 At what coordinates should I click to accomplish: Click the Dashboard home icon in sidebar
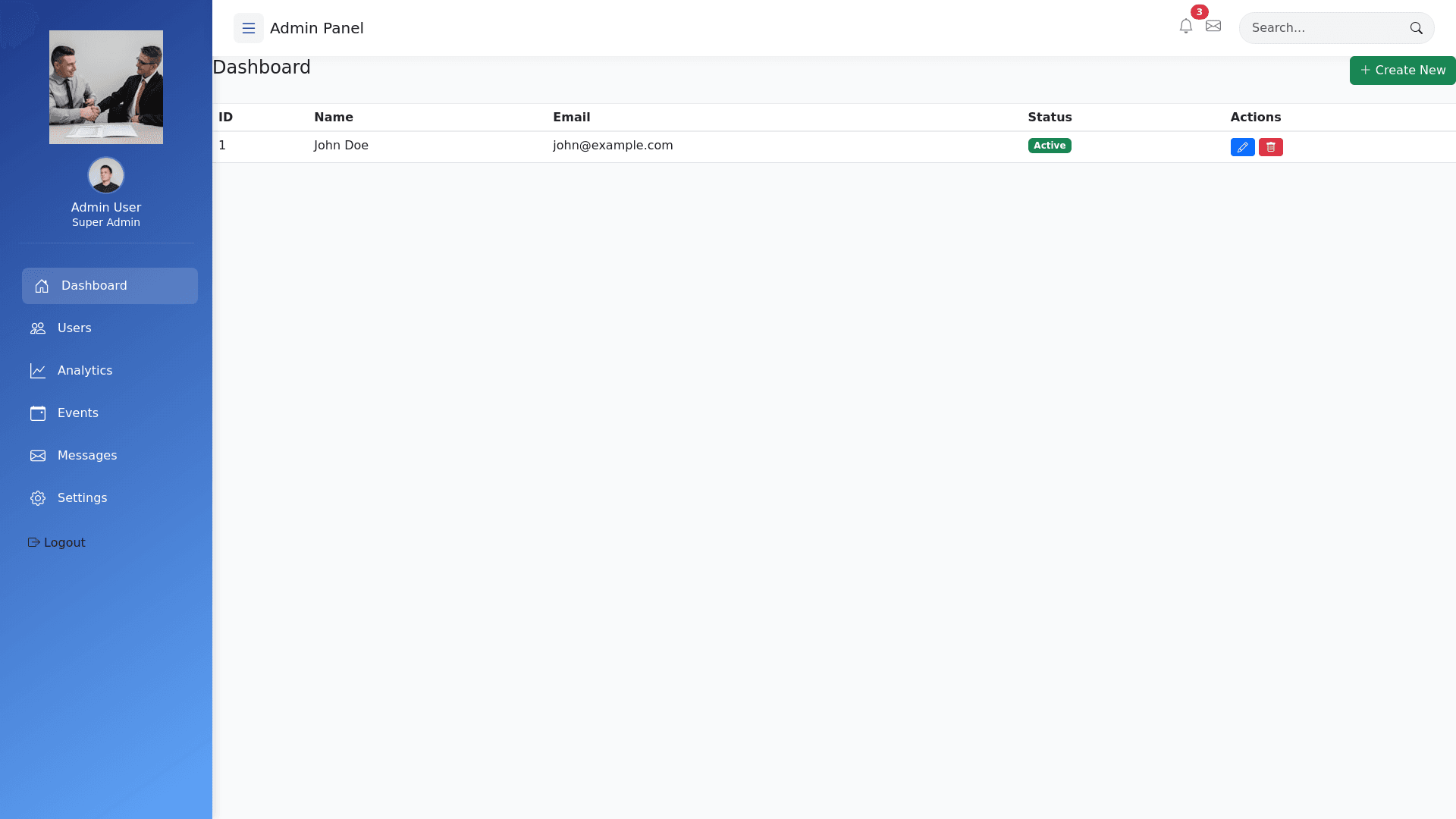[42, 286]
